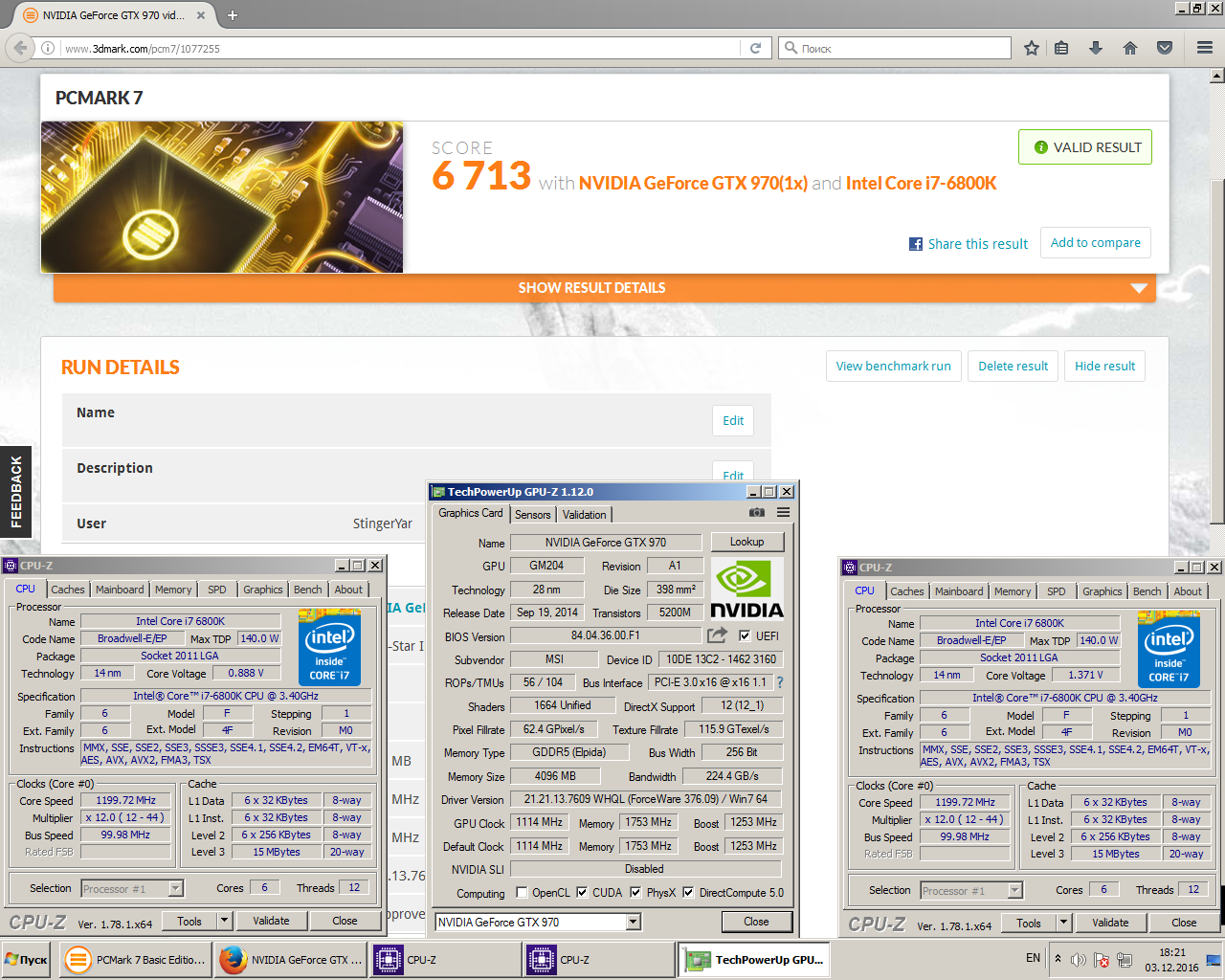Open Mainboard tab in left CPU-Z window
This screenshot has width=1225, height=980.
coord(120,590)
